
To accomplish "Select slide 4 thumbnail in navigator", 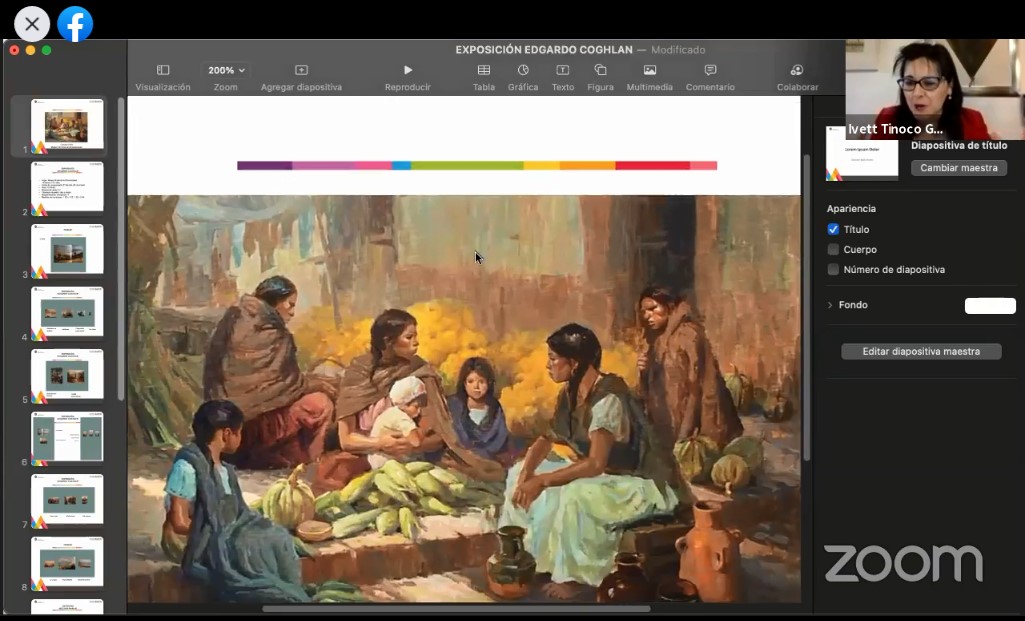I will pyautogui.click(x=67, y=312).
